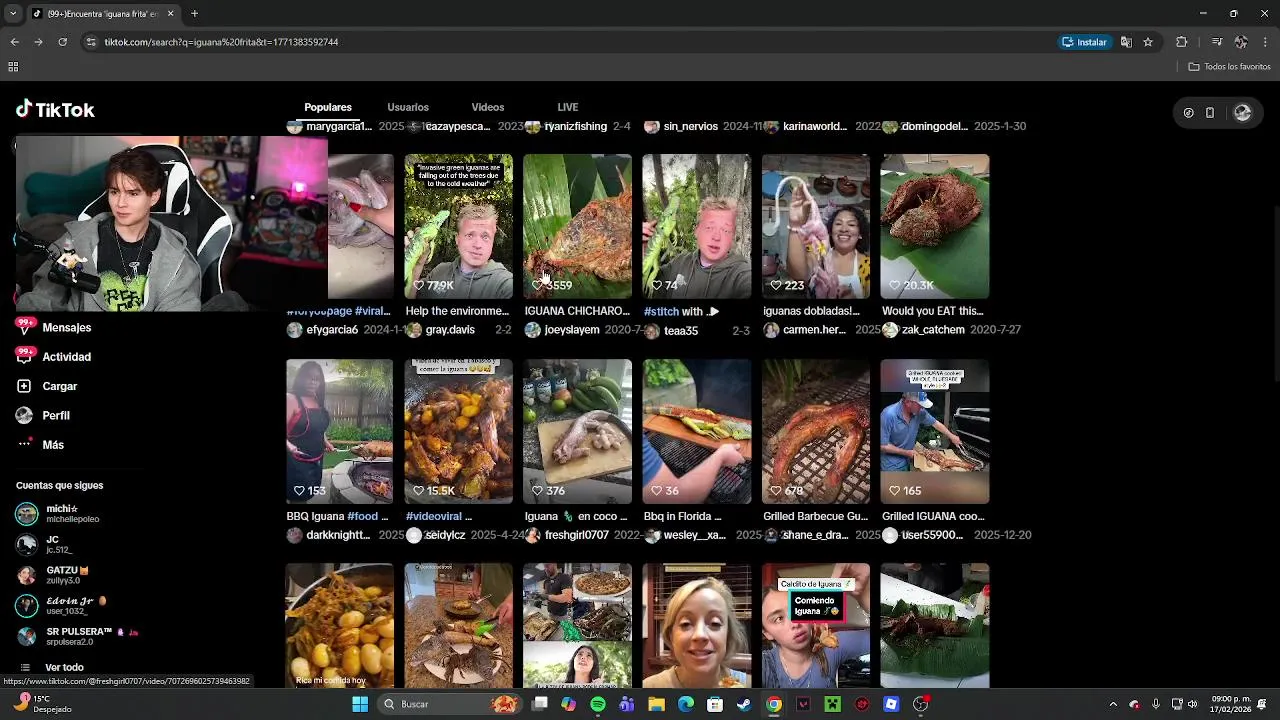Click browser back arrow
The height and width of the screenshot is (720, 1280).
tap(14, 42)
